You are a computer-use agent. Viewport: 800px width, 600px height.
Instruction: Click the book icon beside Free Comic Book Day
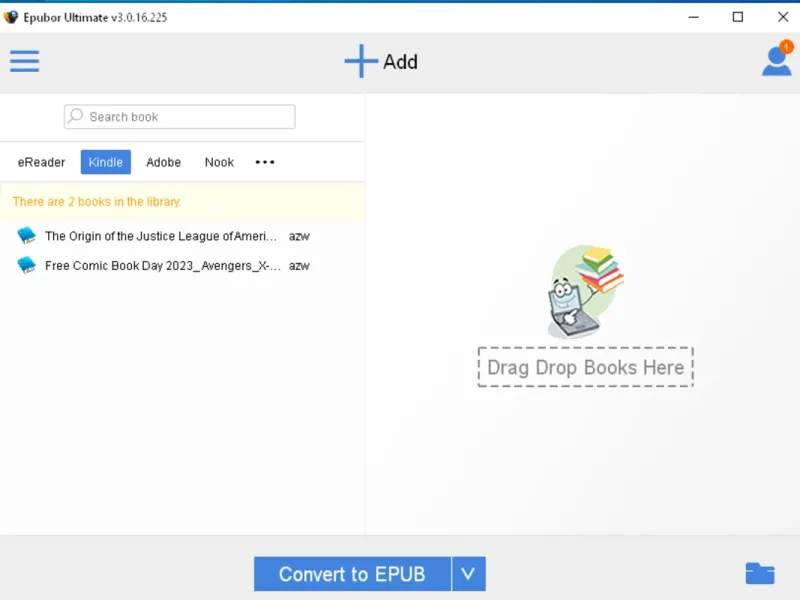27,265
